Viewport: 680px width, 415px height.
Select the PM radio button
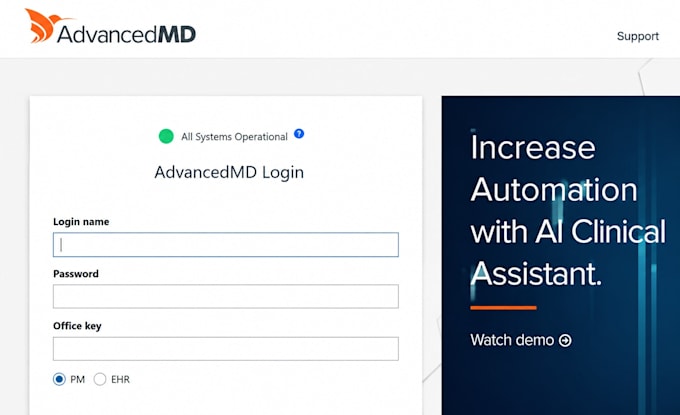[59, 379]
